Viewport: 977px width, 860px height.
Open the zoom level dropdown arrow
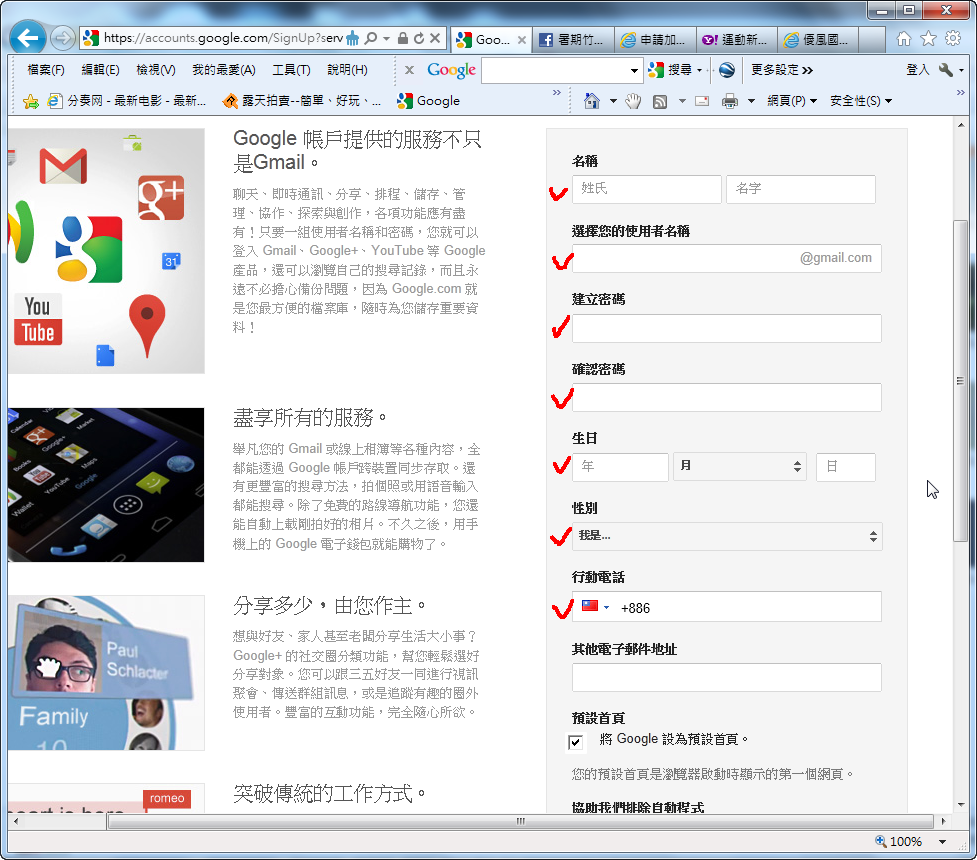coord(942,842)
